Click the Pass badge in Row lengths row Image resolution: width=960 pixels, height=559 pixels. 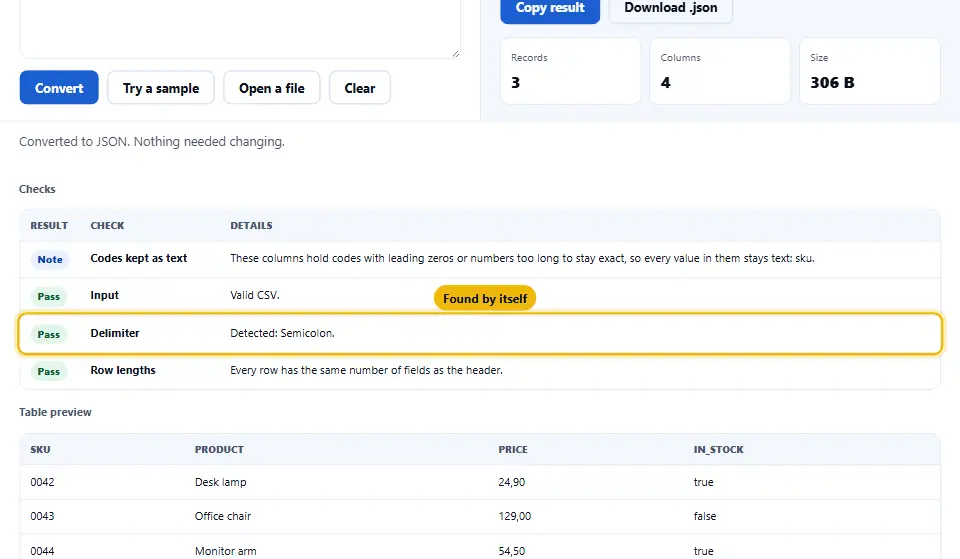click(x=49, y=372)
